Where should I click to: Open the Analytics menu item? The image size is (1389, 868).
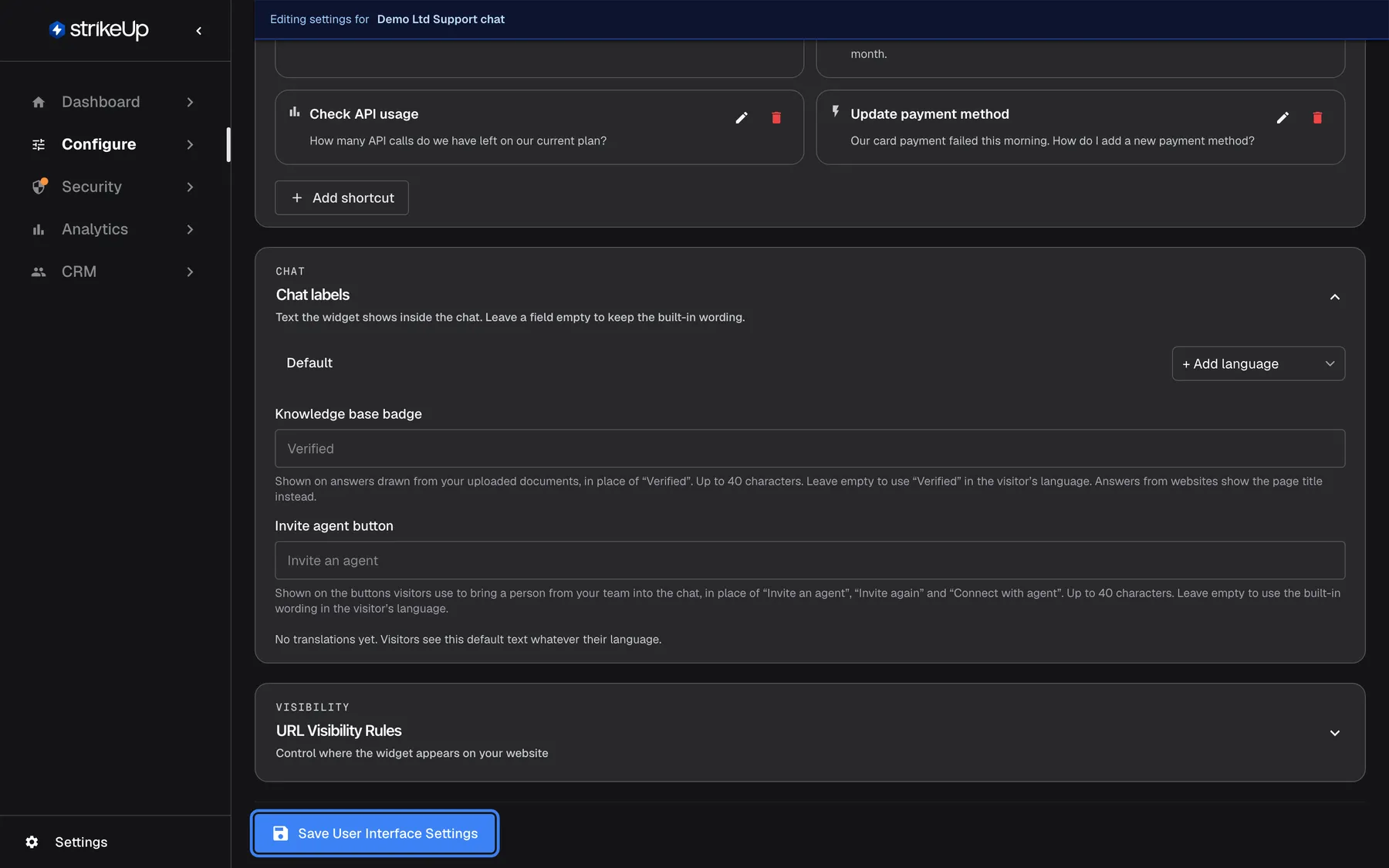[114, 229]
